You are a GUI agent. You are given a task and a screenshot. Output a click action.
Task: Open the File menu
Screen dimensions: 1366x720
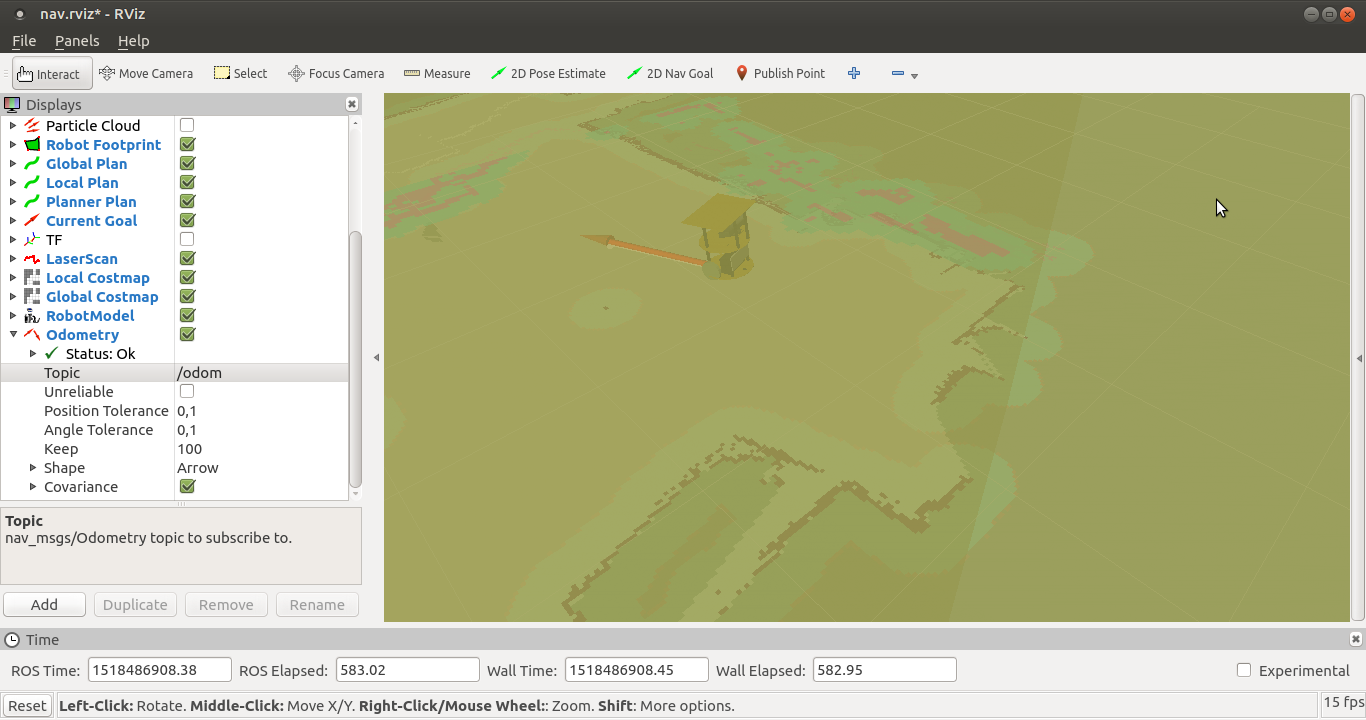pyautogui.click(x=24, y=41)
